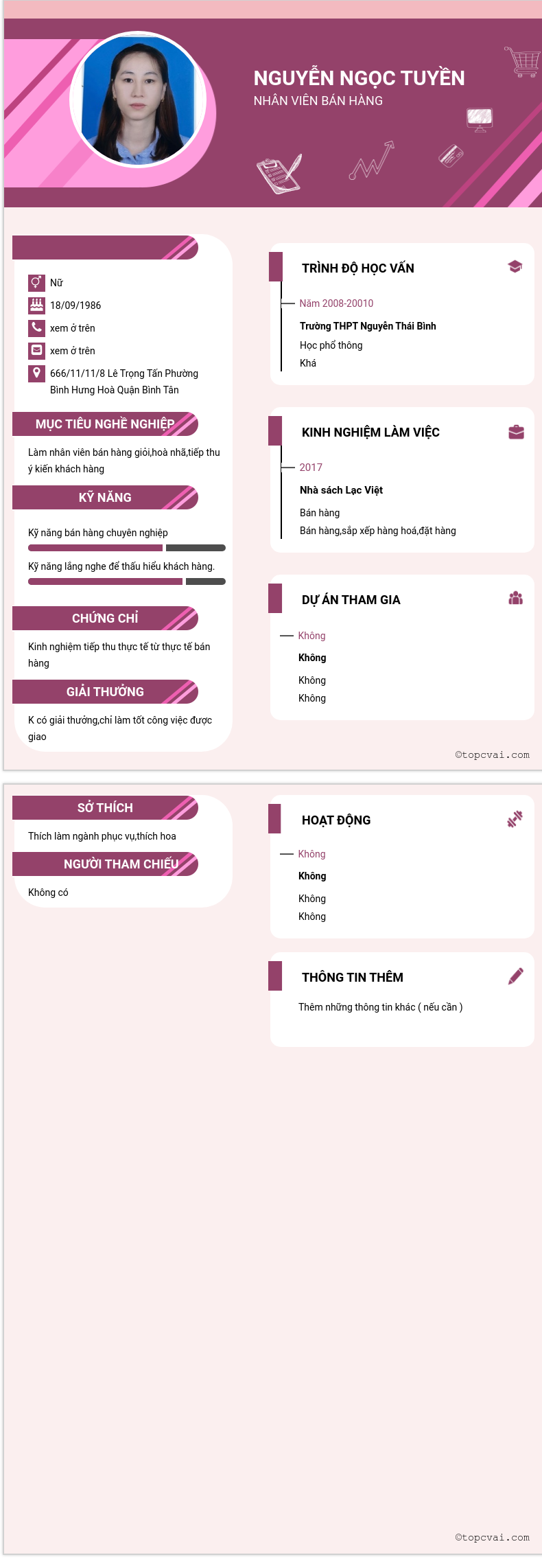Click the envelope email icon
The height and width of the screenshot is (1568, 542).
[36, 350]
